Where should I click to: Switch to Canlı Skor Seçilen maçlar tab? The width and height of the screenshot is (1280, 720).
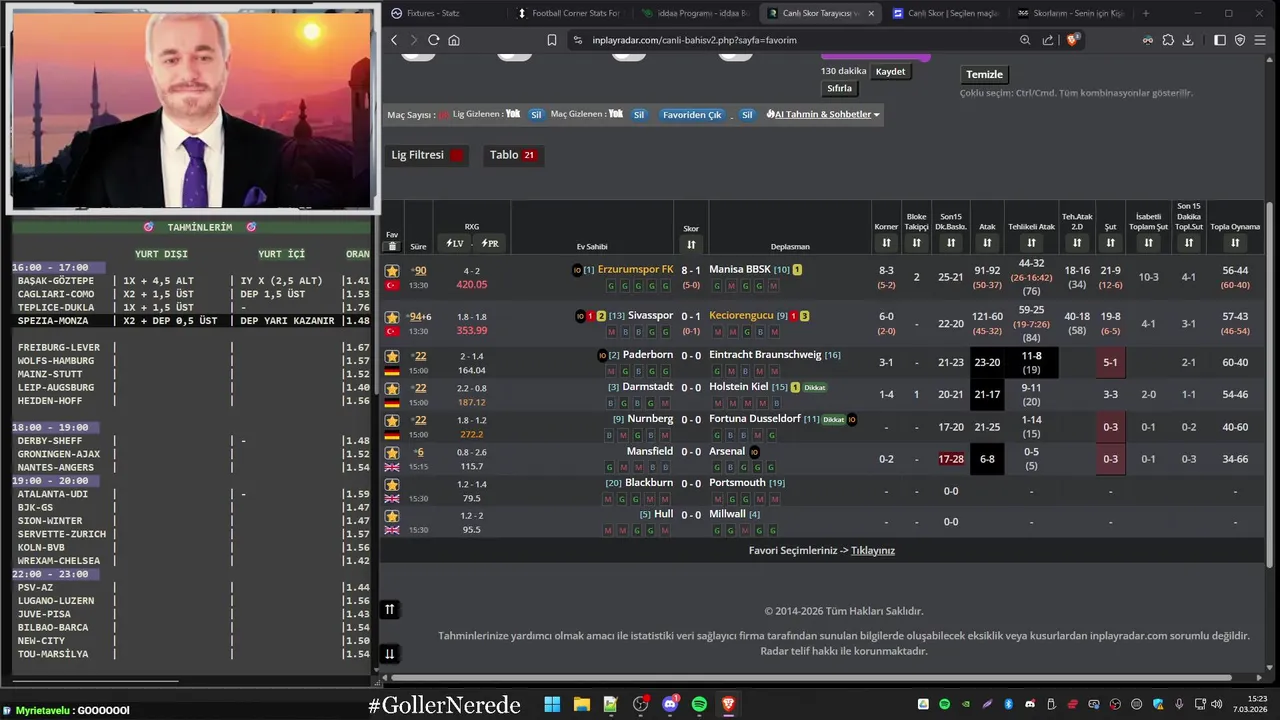pos(945,13)
